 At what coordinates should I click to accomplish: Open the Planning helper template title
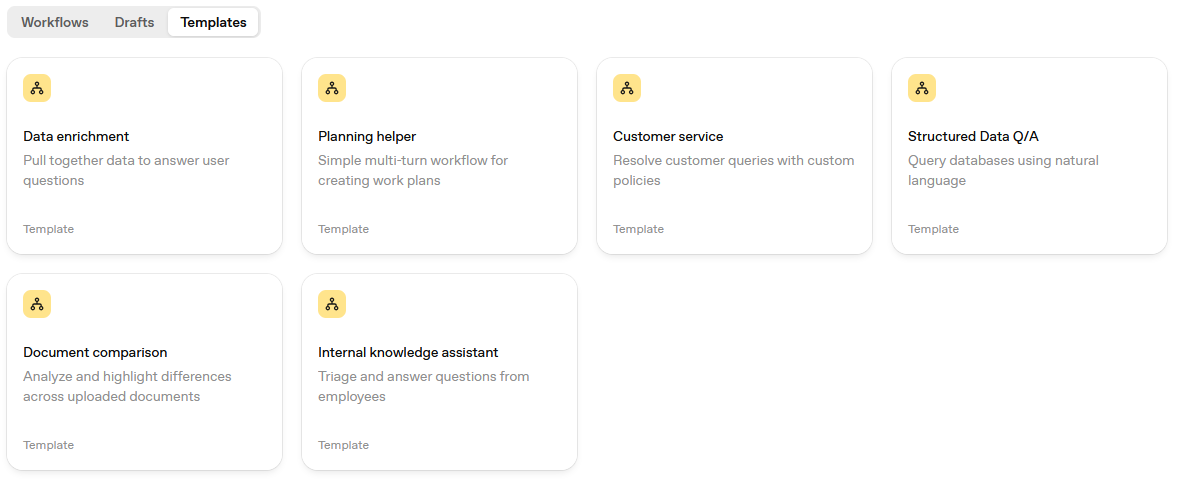coord(367,136)
